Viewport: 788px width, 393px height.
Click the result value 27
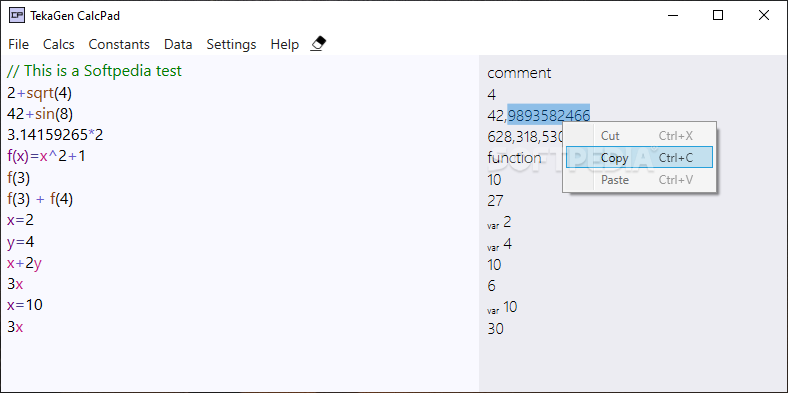tap(495, 201)
